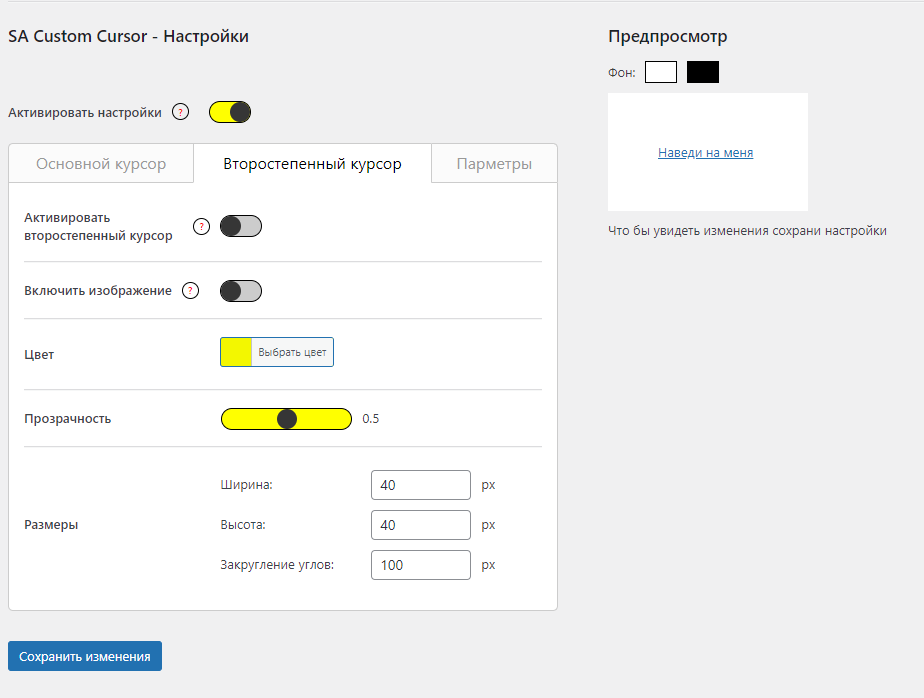
Task: Select the Второстепенный курсор tab
Action: tap(312, 164)
